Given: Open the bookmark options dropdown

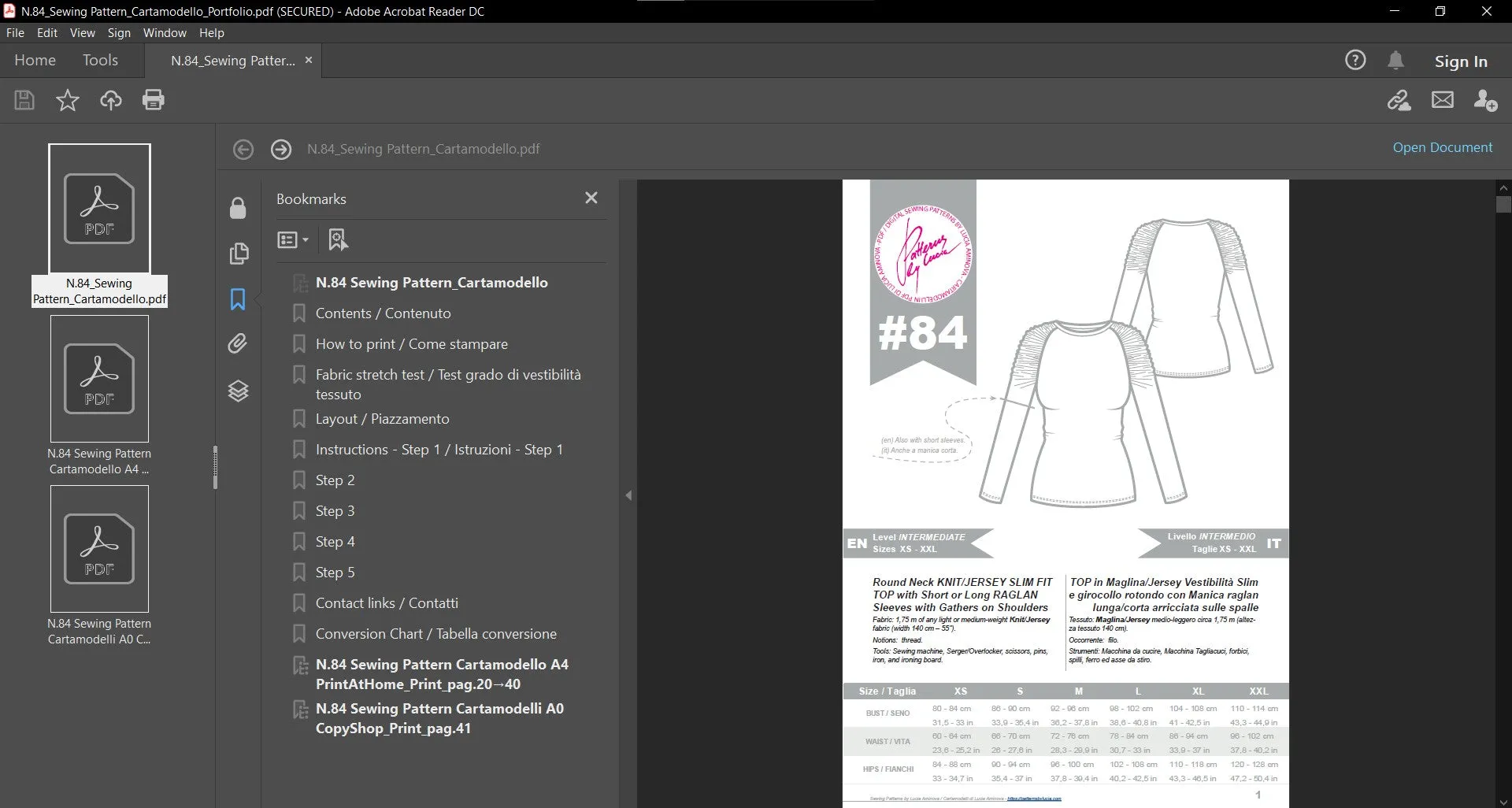Looking at the screenshot, I should [x=292, y=239].
